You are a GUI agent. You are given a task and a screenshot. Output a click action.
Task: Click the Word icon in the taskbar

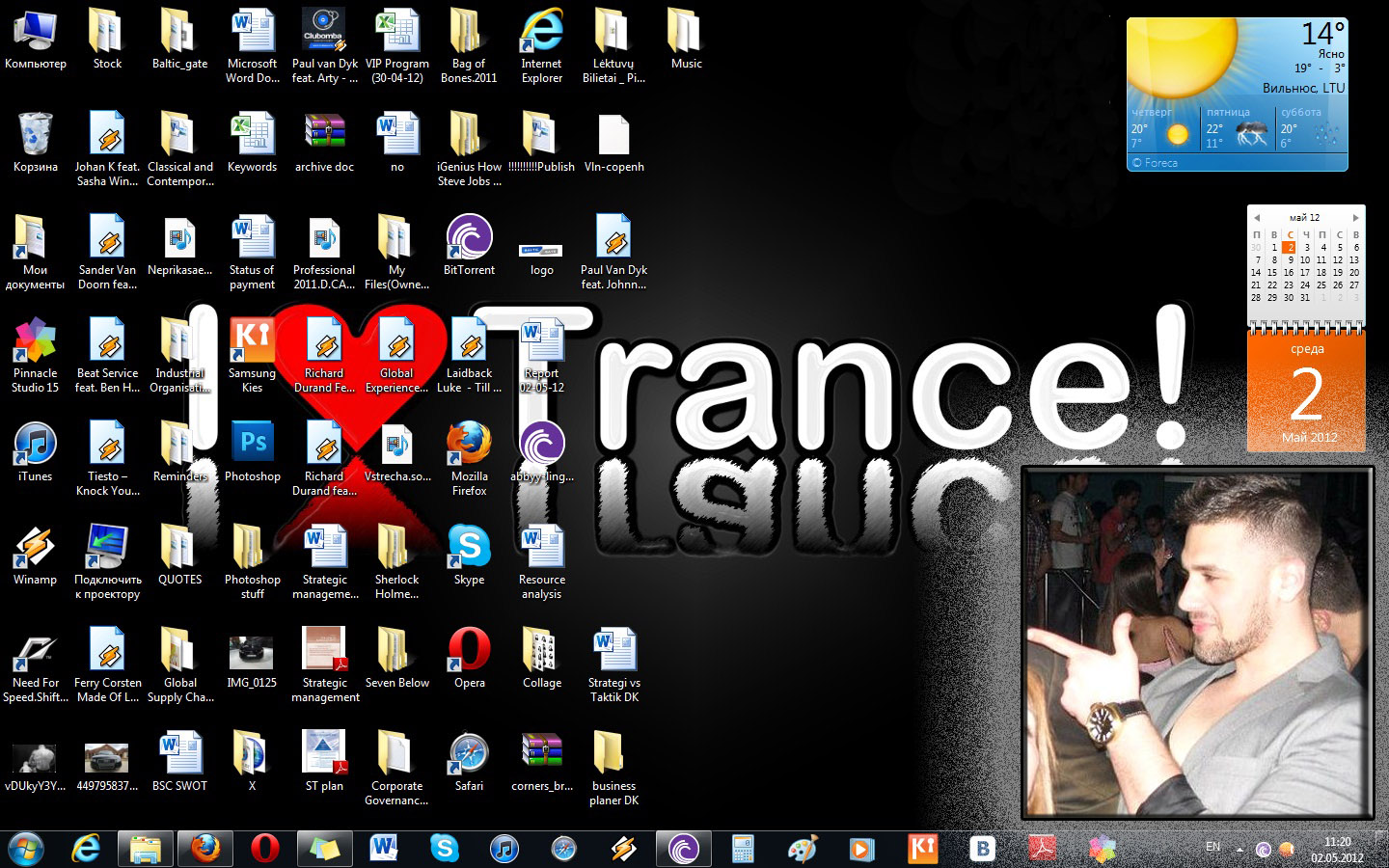(384, 849)
